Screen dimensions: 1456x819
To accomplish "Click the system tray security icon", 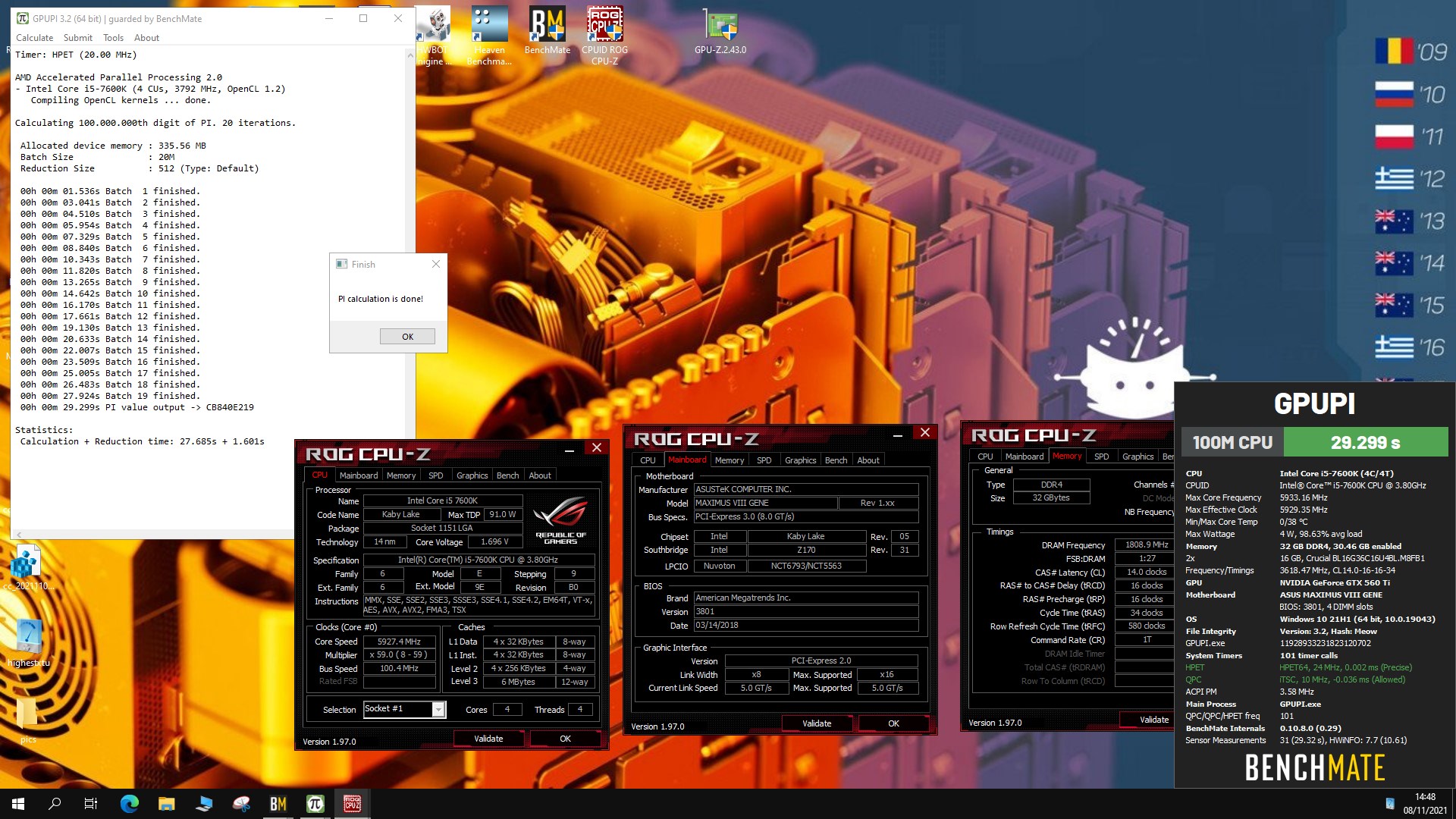I will tap(1389, 804).
